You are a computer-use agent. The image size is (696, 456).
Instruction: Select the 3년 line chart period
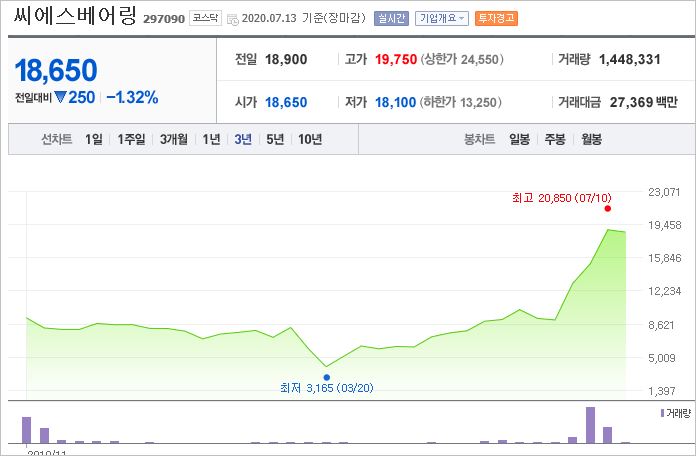[x=243, y=139]
